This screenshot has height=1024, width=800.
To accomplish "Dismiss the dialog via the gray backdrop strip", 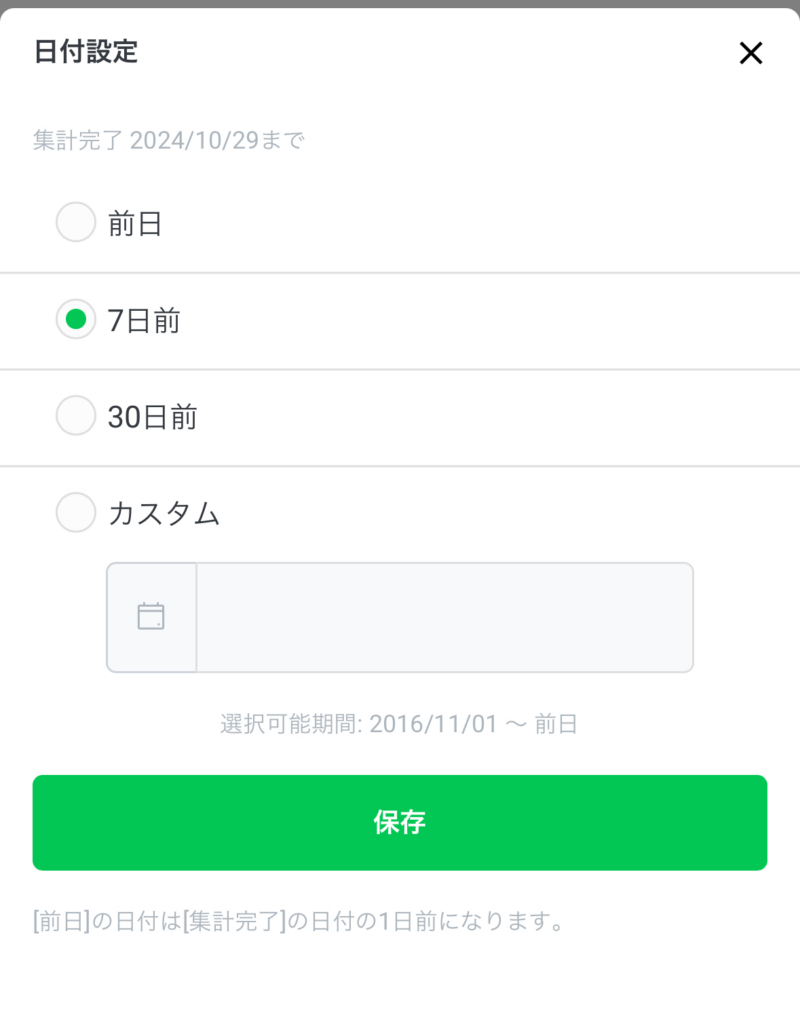I will click(x=400, y=3).
